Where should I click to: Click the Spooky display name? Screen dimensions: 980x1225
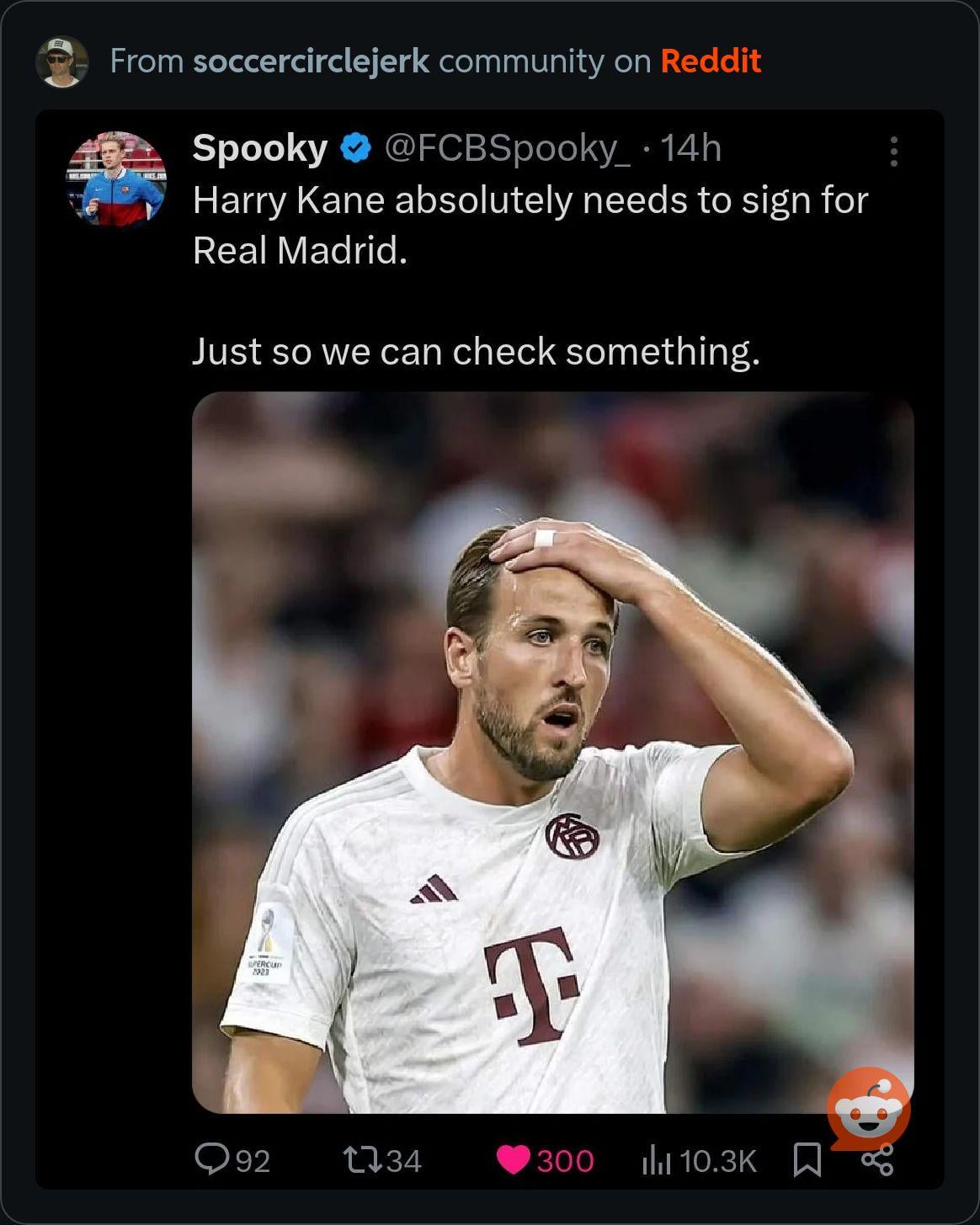coord(259,149)
